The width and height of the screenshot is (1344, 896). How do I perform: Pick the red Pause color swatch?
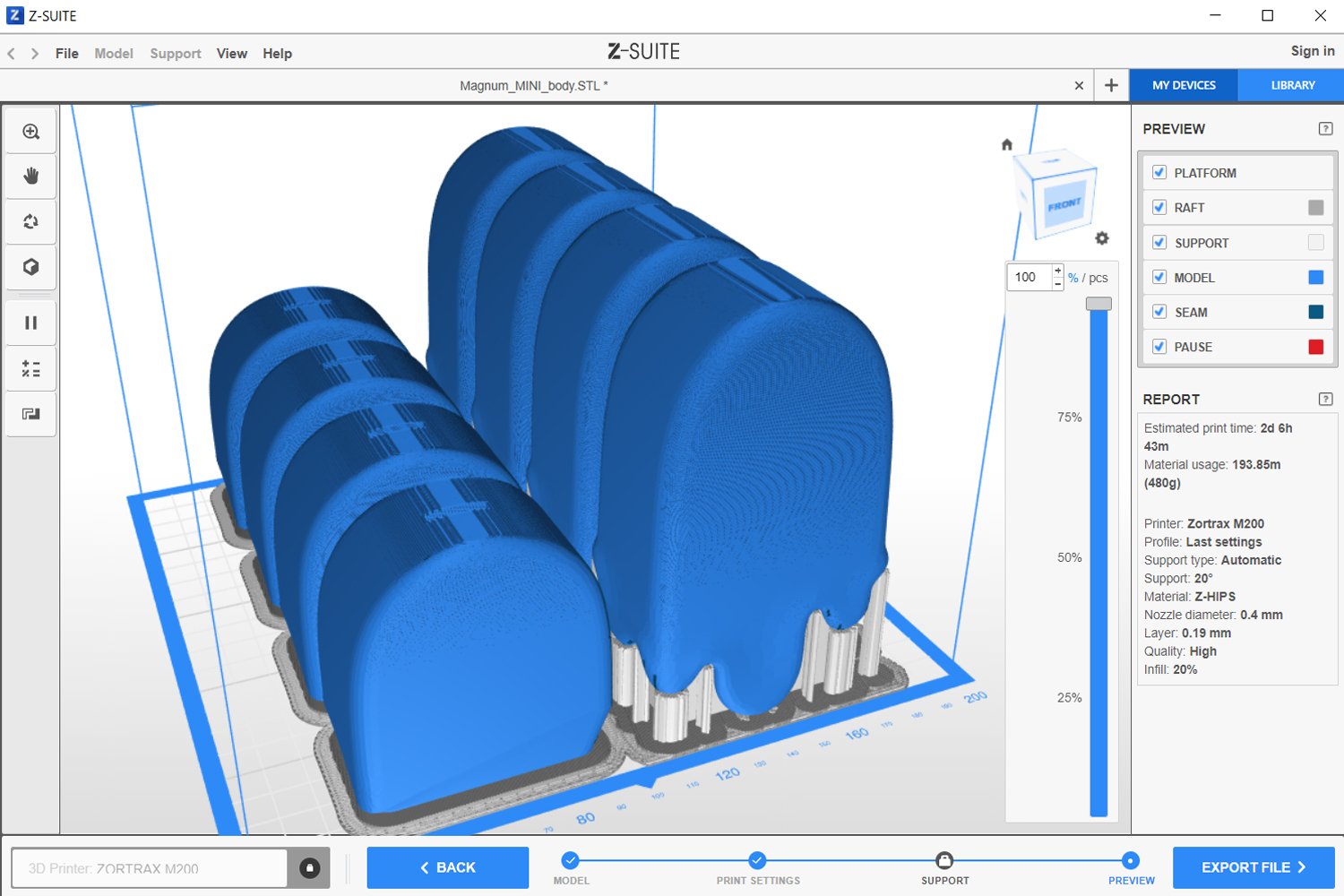(1315, 347)
